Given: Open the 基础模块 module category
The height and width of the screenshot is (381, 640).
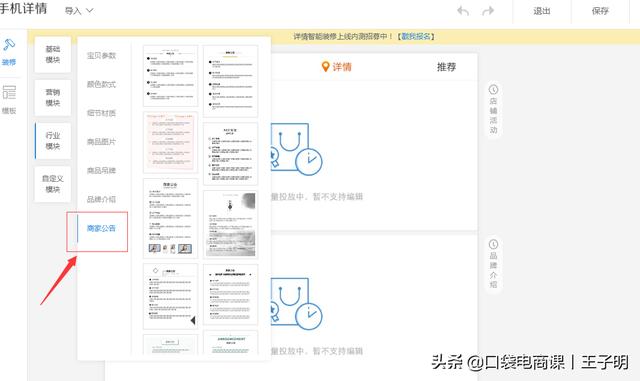Looking at the screenshot, I should [53, 54].
